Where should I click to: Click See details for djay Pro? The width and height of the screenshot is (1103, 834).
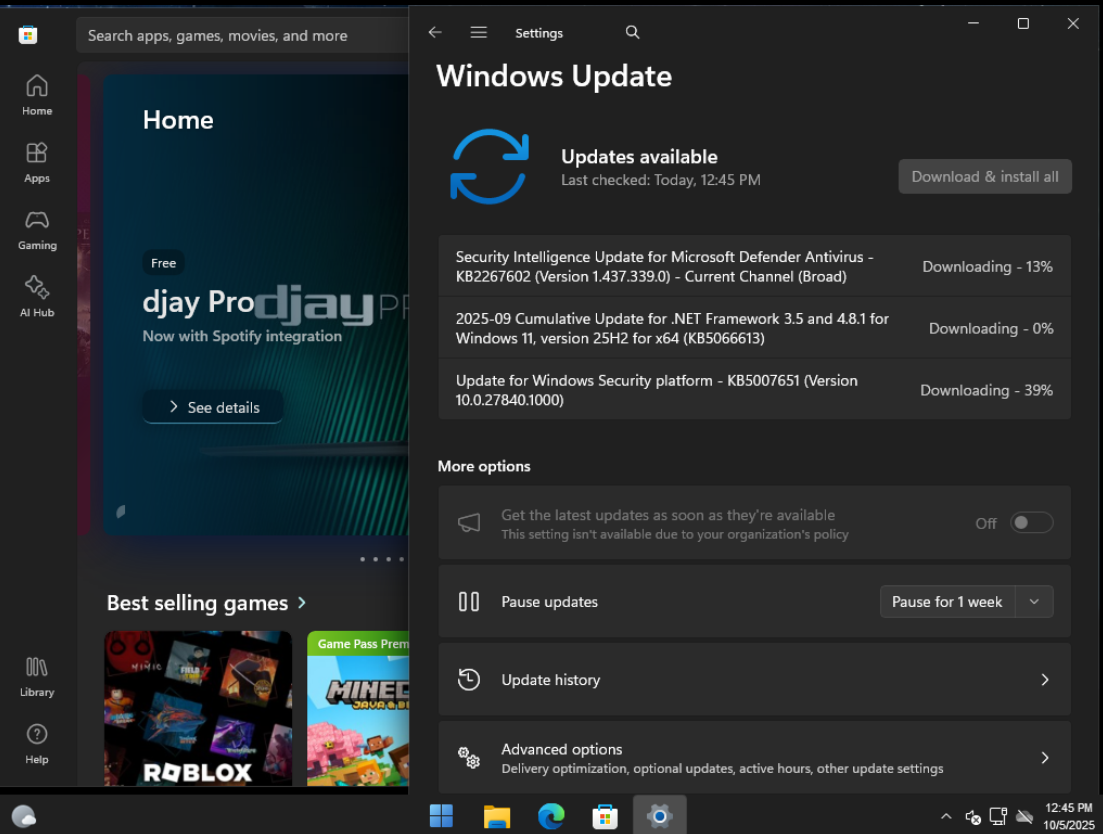point(213,407)
